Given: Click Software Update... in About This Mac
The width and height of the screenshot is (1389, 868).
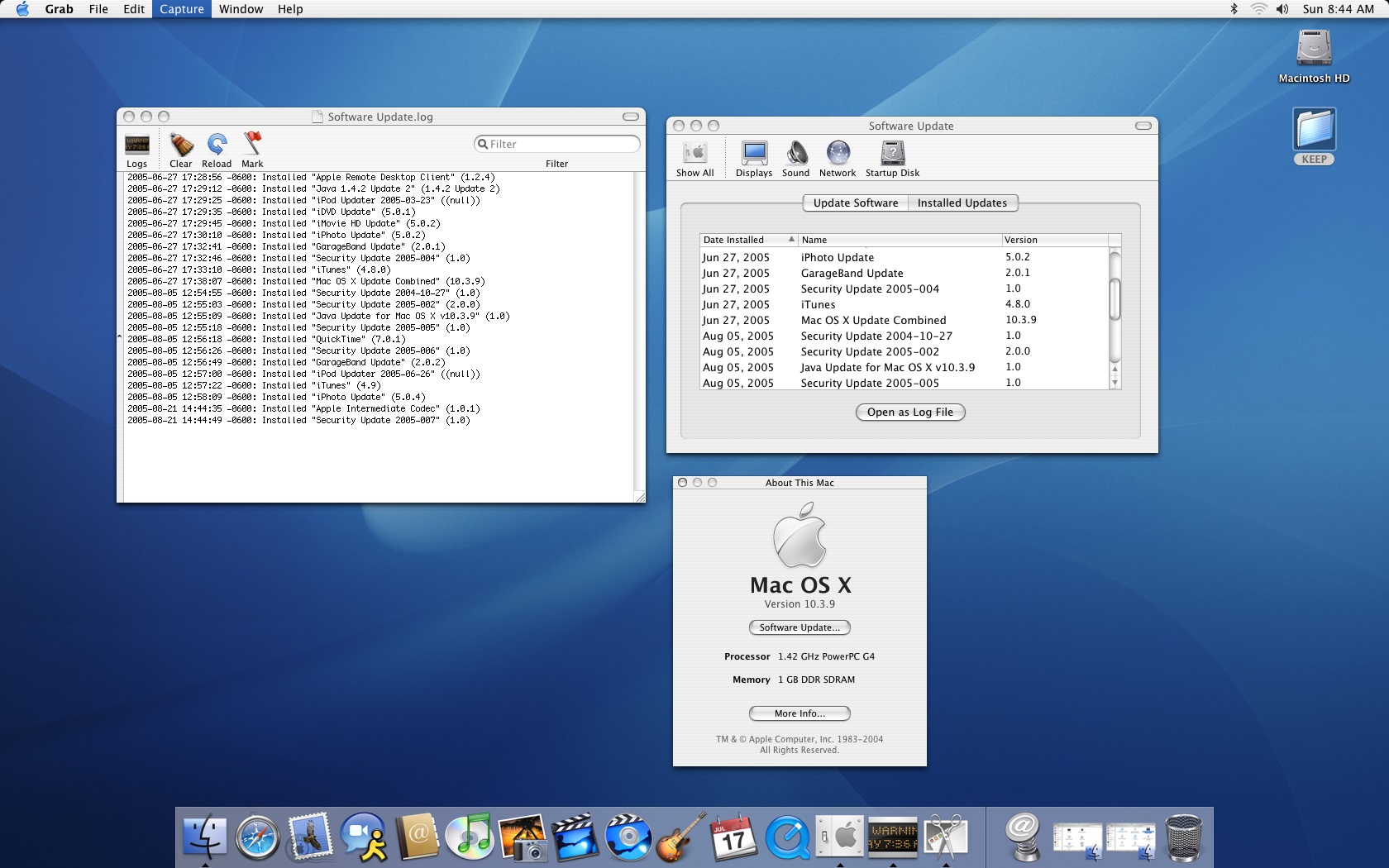Looking at the screenshot, I should coord(800,627).
